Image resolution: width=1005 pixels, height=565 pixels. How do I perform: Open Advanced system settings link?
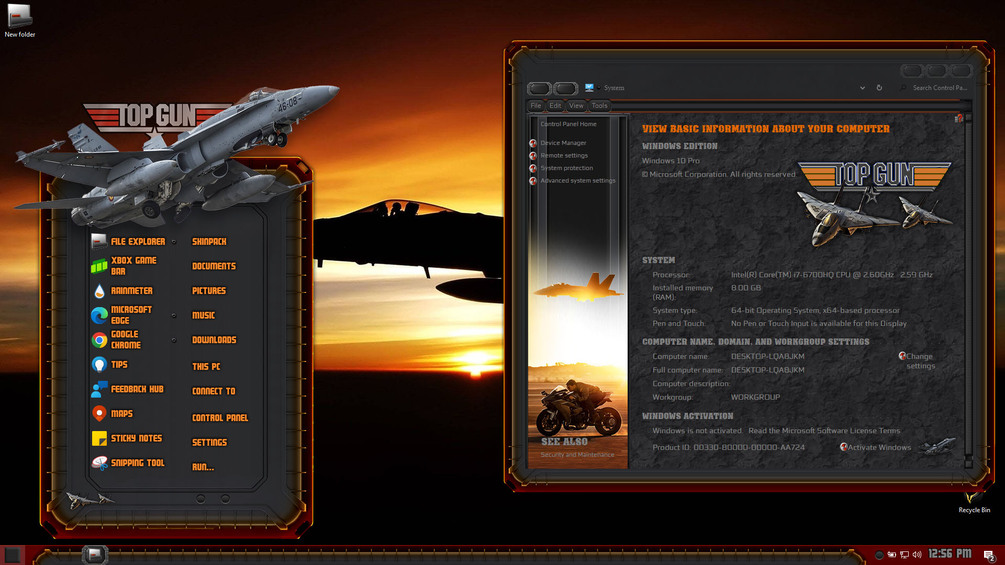click(x=577, y=181)
